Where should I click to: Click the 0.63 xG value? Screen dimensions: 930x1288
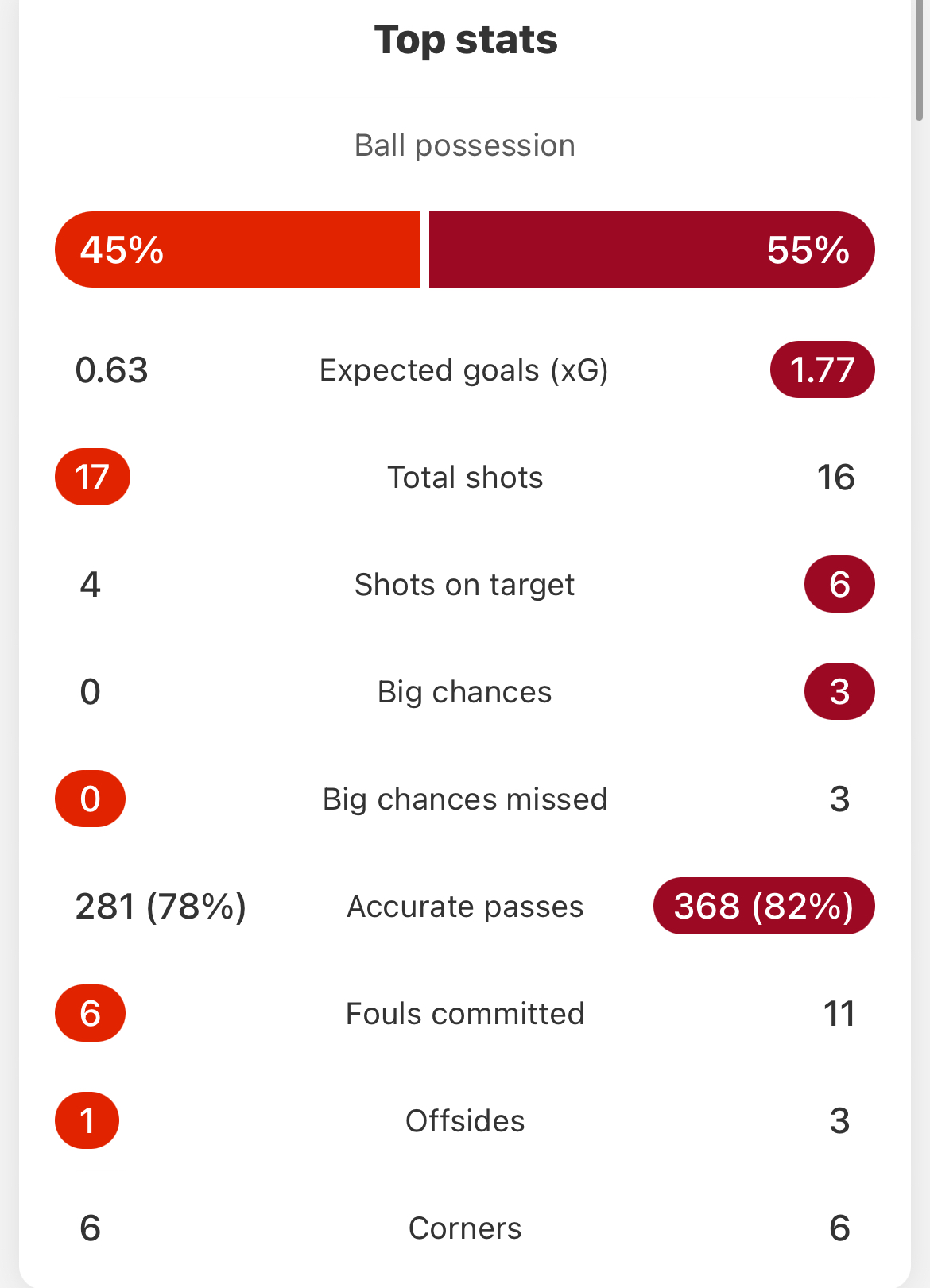(111, 370)
